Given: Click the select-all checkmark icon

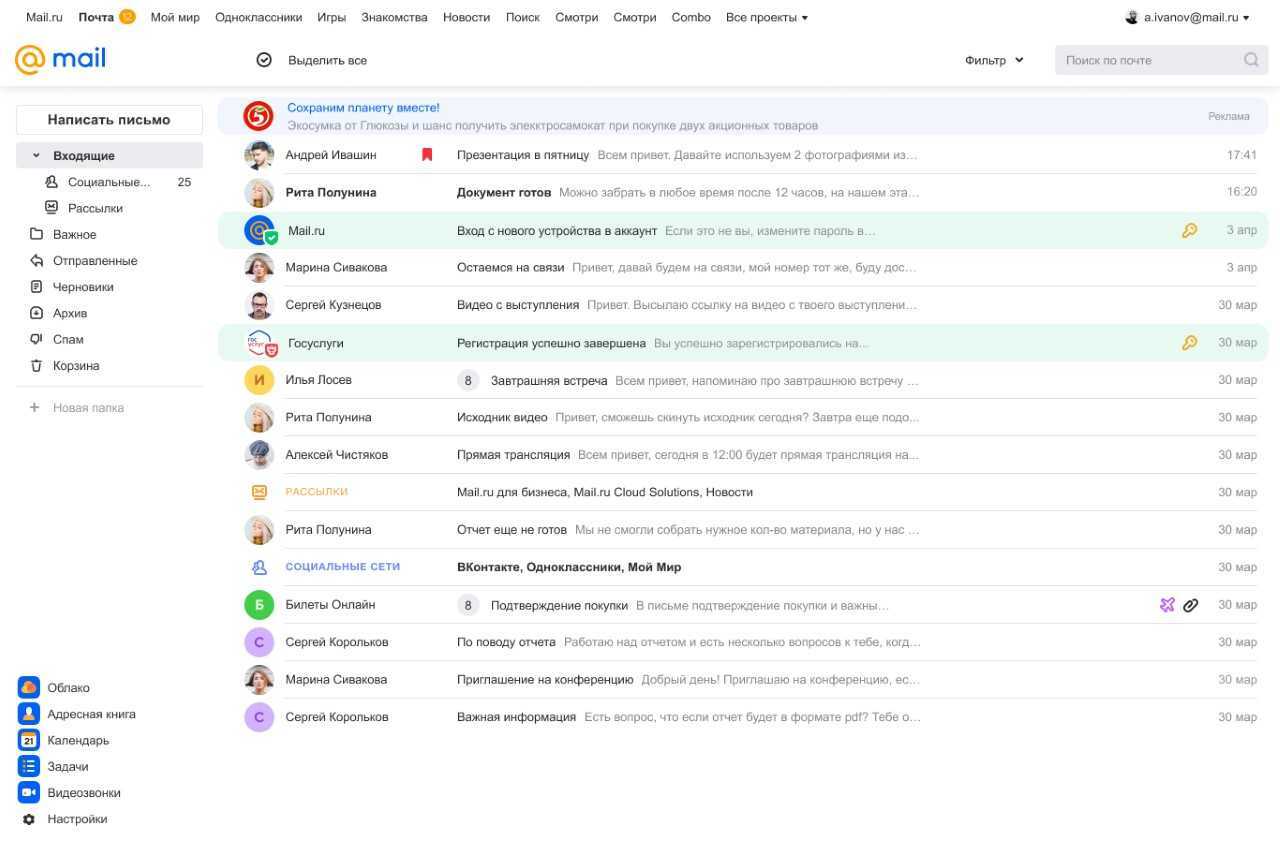Looking at the screenshot, I should pos(264,60).
